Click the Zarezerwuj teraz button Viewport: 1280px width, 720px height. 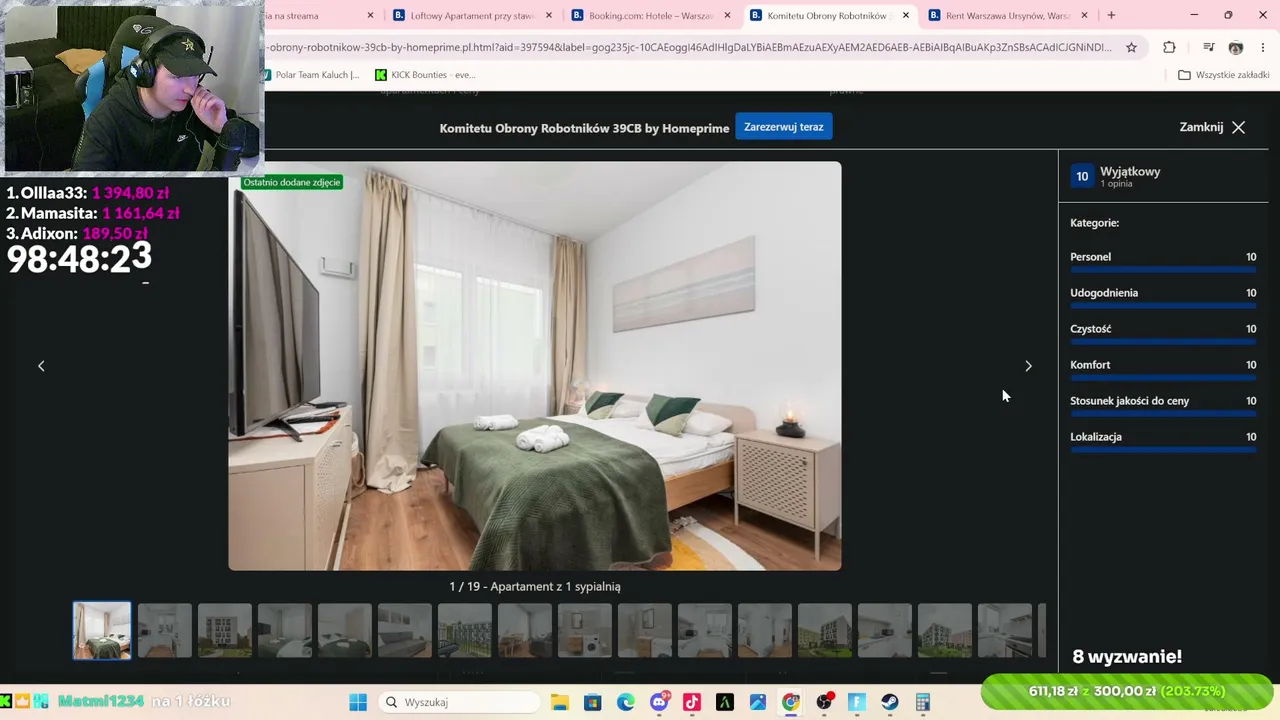tap(784, 127)
